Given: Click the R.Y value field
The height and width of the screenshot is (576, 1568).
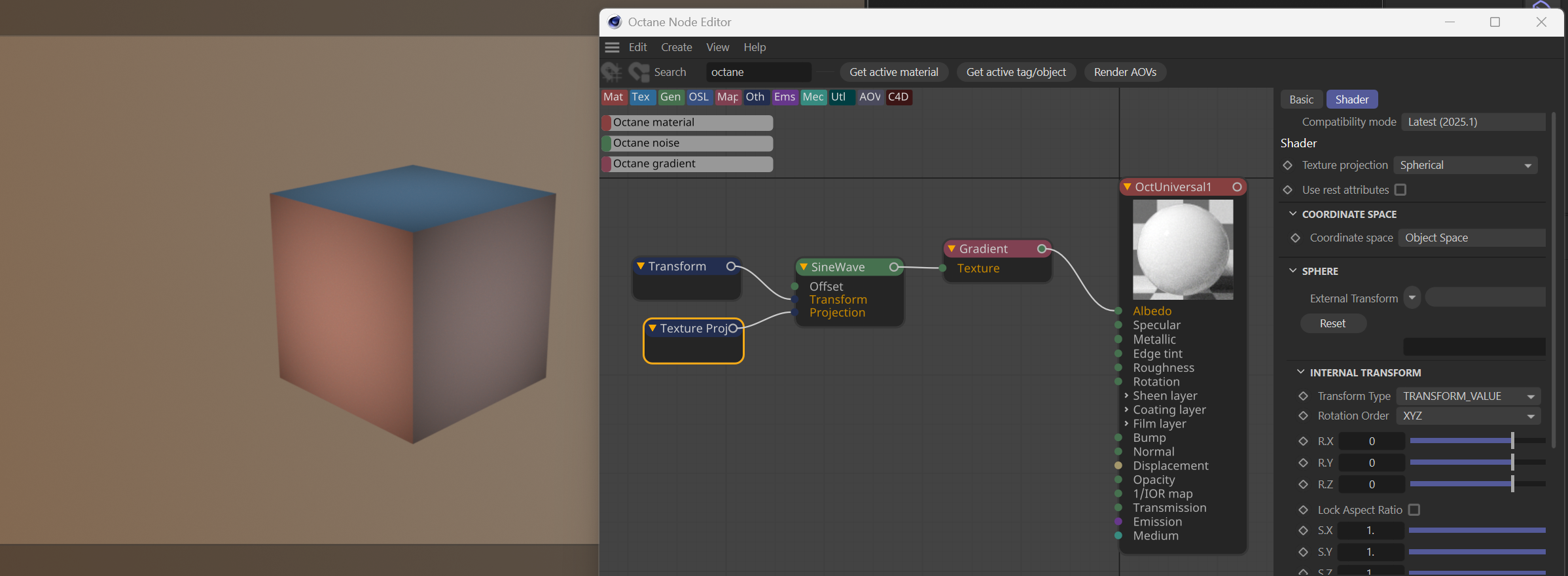Looking at the screenshot, I should click(x=1372, y=463).
